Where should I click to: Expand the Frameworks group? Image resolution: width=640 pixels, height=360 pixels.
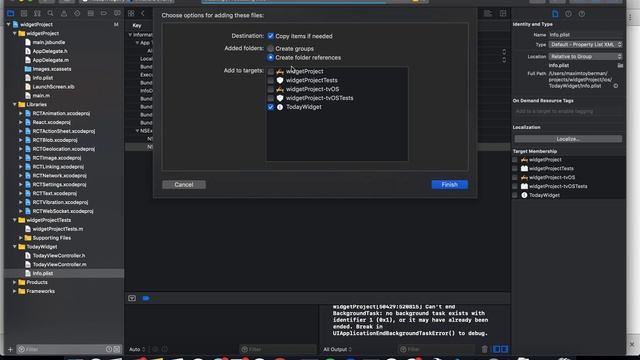pyautogui.click(x=15, y=291)
